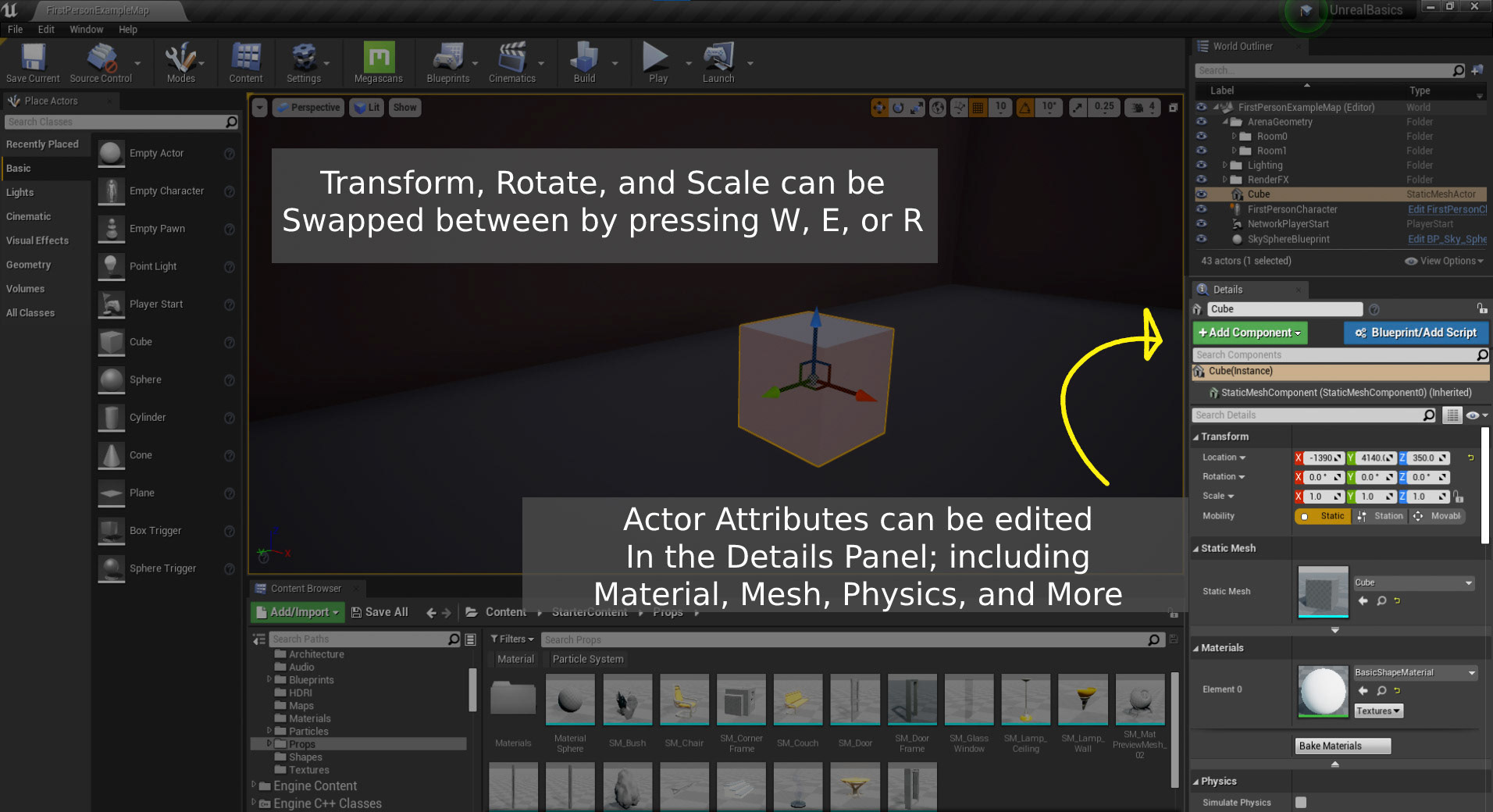1493x812 pixels.
Task: Open the Filters dropdown in Content Browser
Action: (512, 639)
